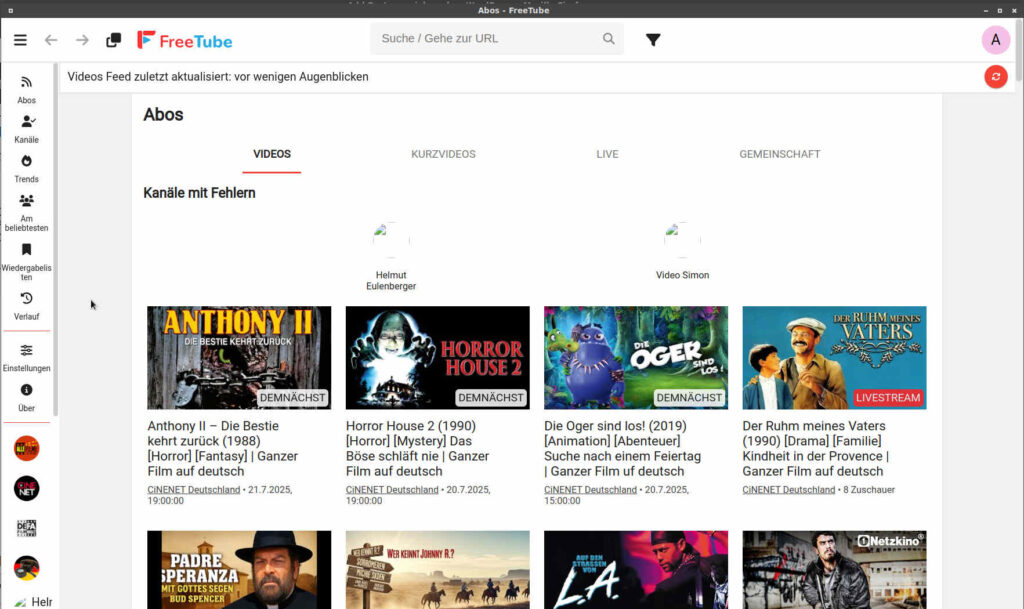Click the Video Simon channel avatar
The image size is (1024, 609).
(x=682, y=240)
